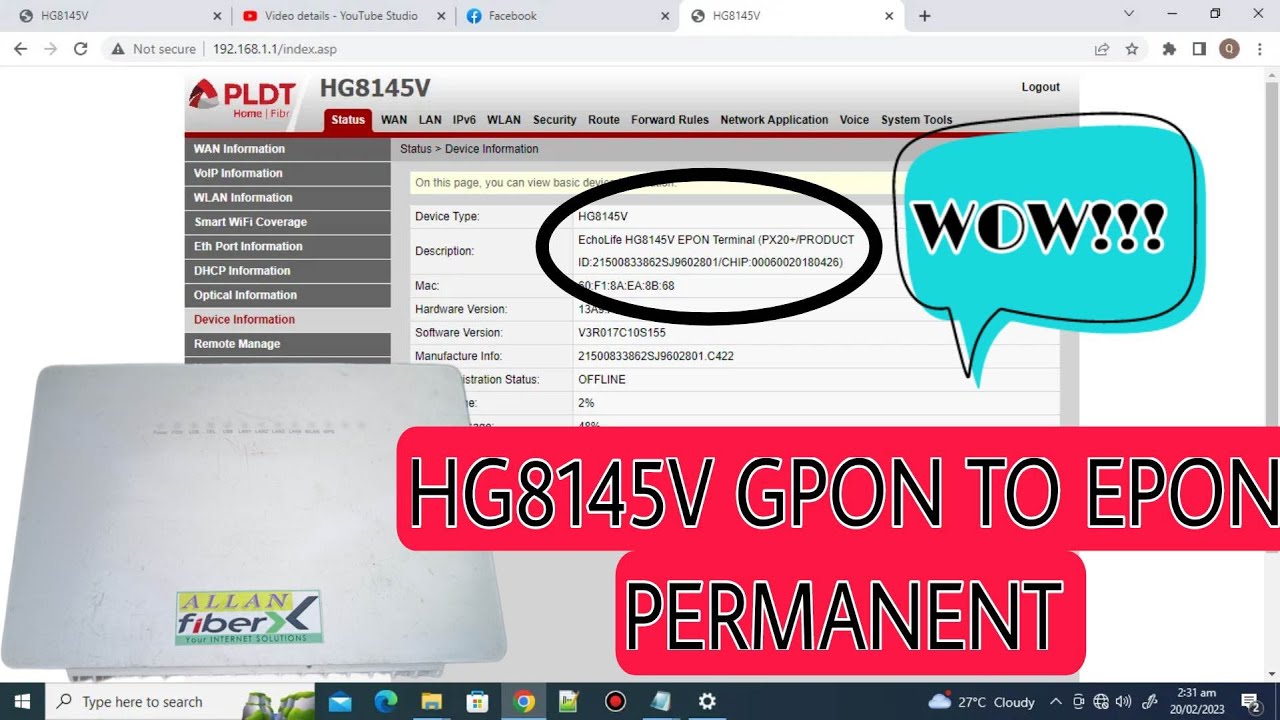Open WLAN Information in sidebar
The image size is (1280, 720).
(x=288, y=198)
